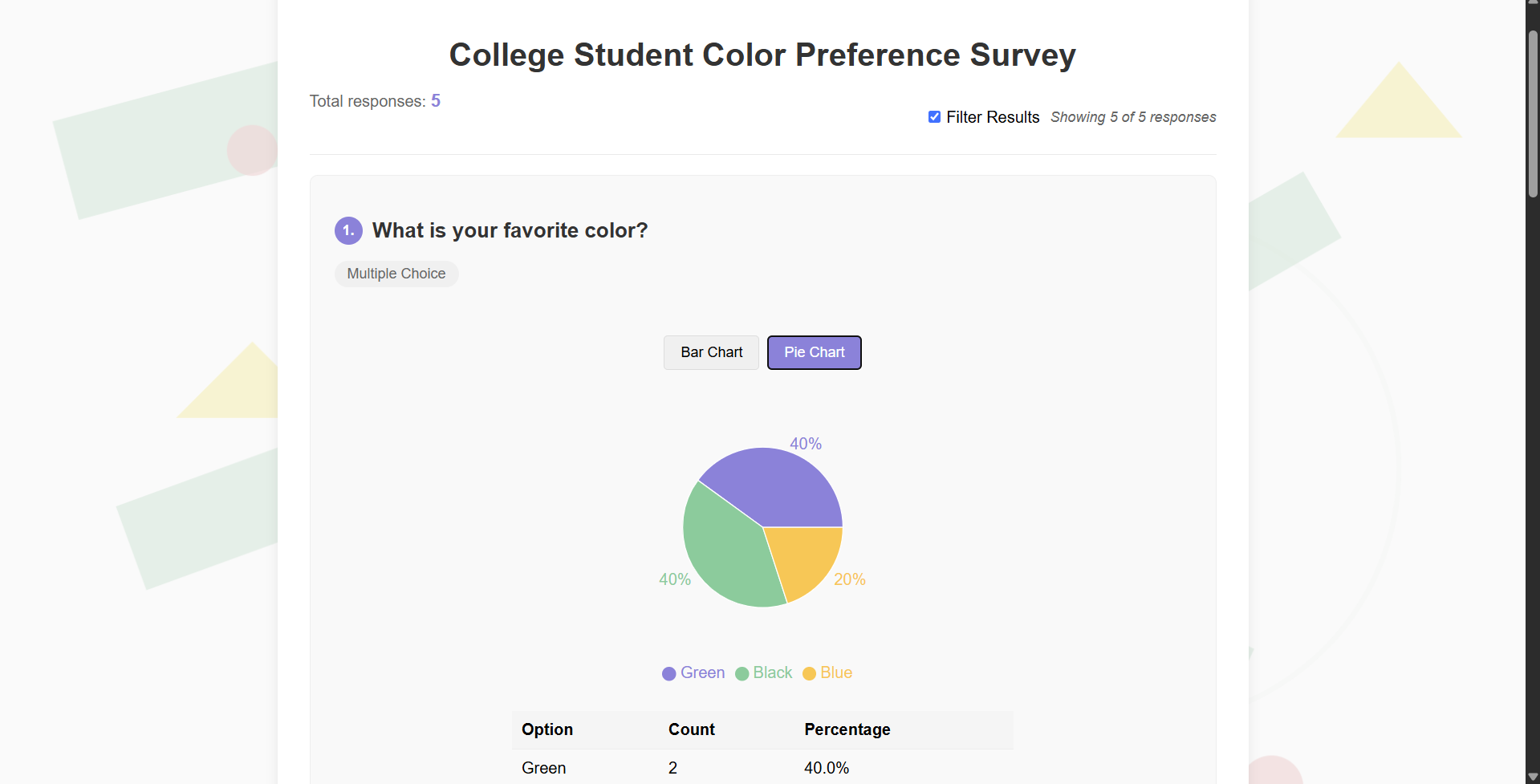Click the question number 1 badge
This screenshot has width=1540, height=784.
pos(348,230)
